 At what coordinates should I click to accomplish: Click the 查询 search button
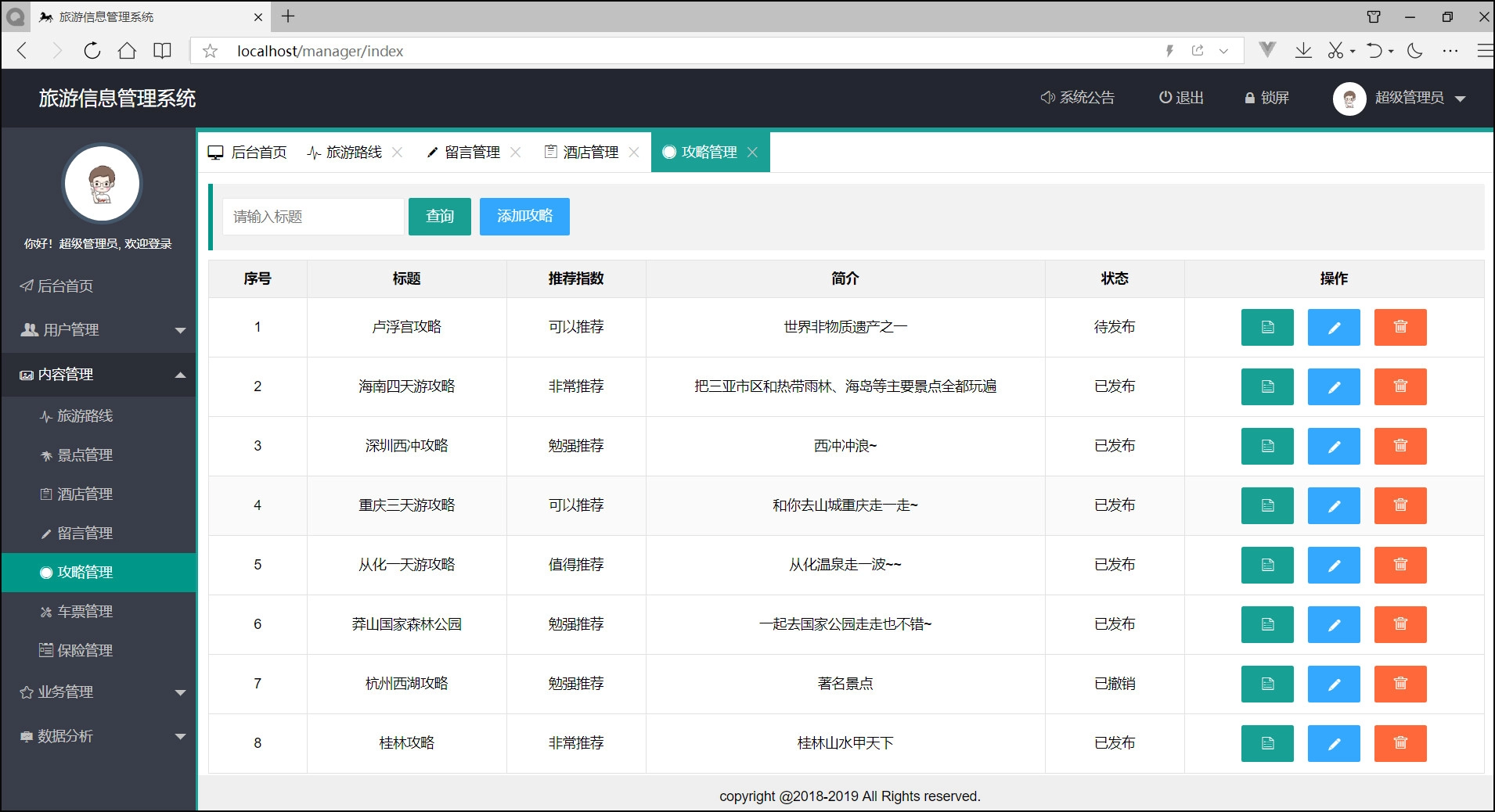pos(439,217)
